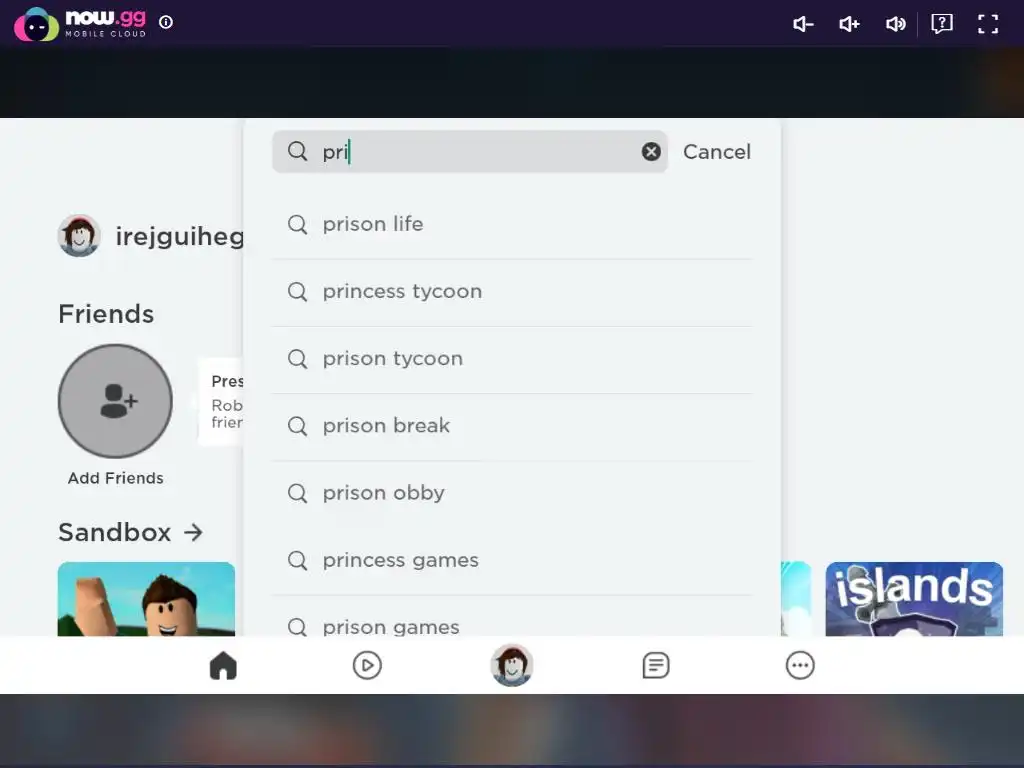
Task: Click the magnifier icon inside the search field
Action: click(297, 152)
